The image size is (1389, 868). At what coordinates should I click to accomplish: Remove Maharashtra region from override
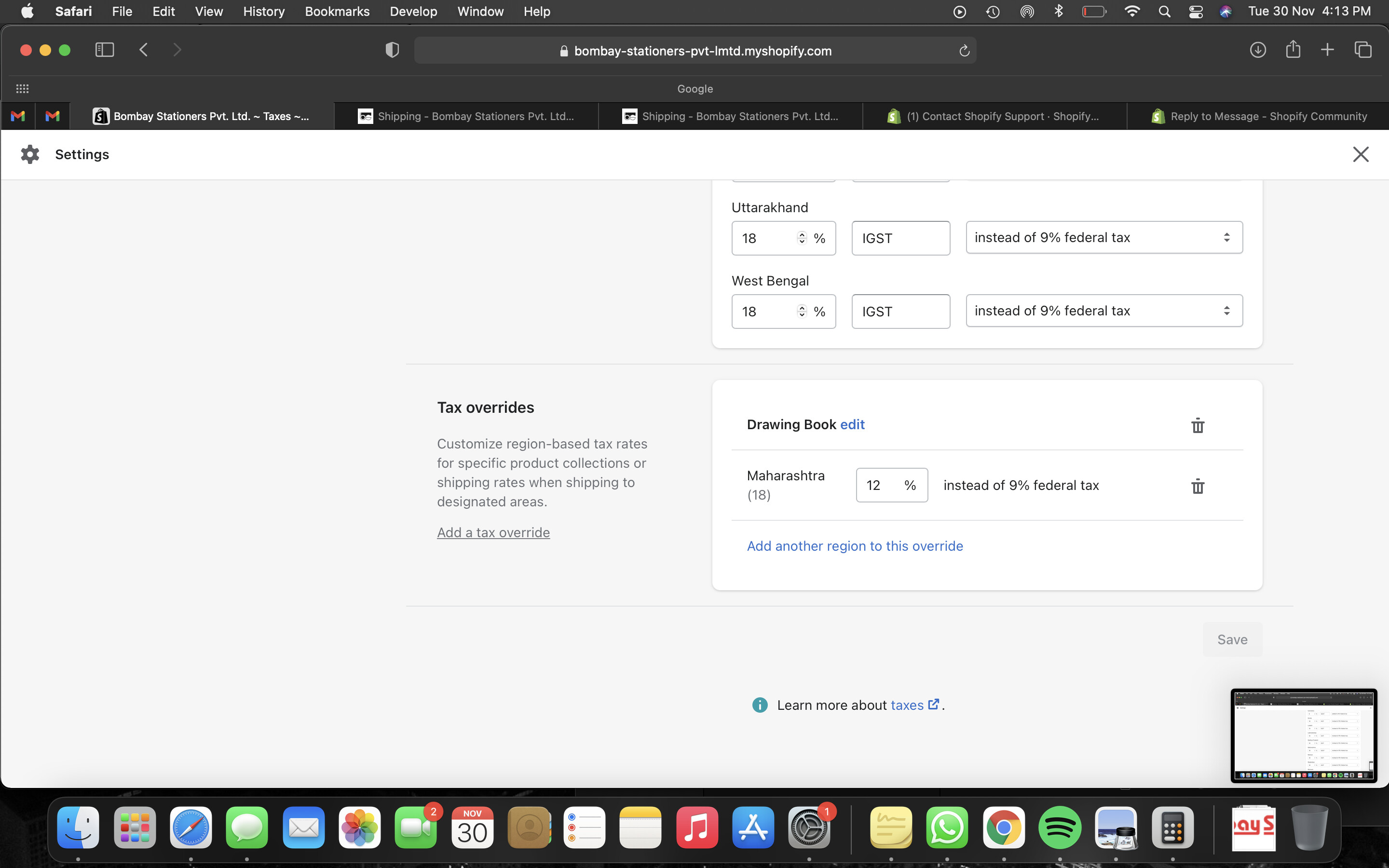click(x=1198, y=486)
